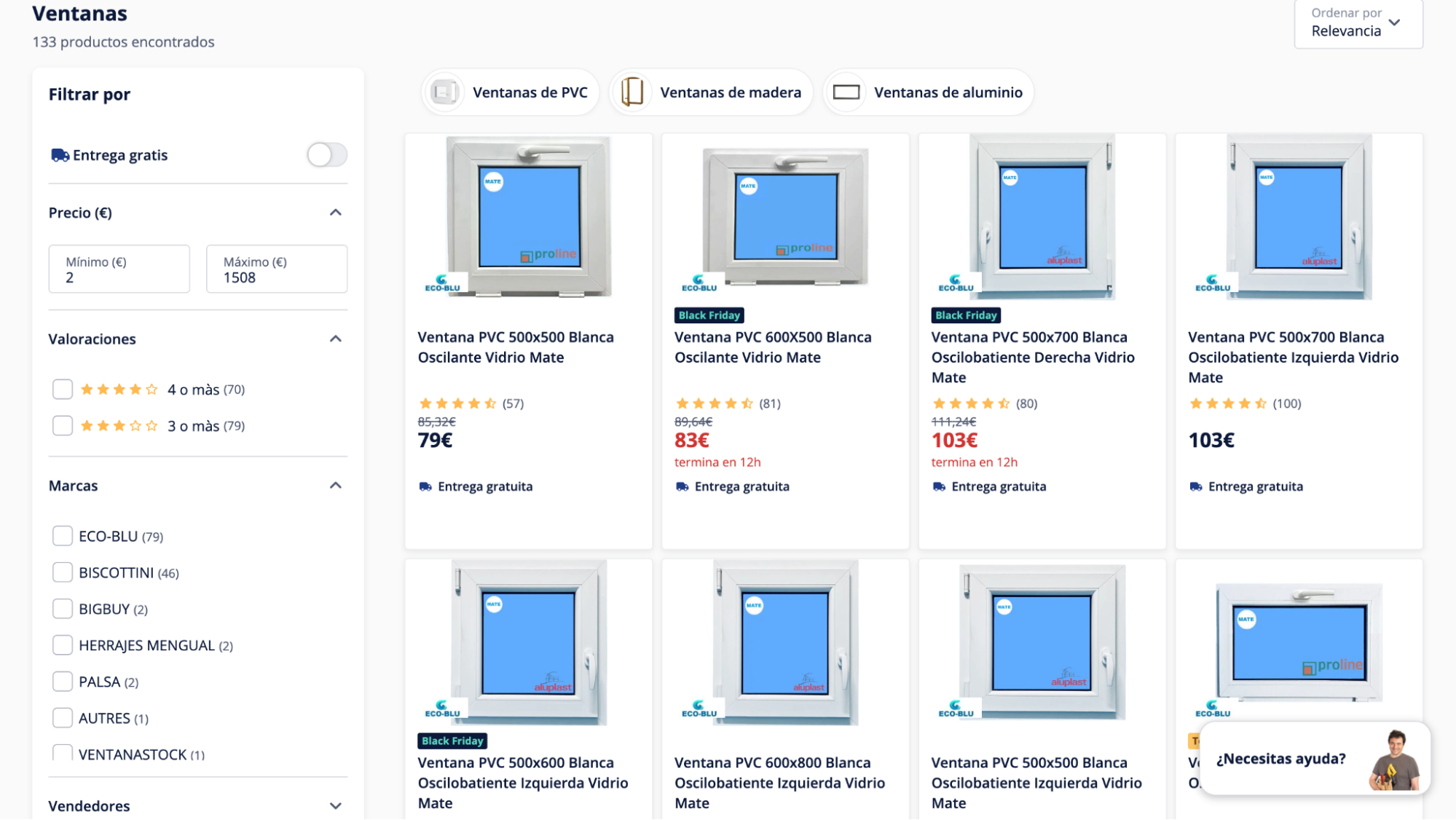Click the 500x600 Oscilobatiente Izquierda product image

(529, 642)
